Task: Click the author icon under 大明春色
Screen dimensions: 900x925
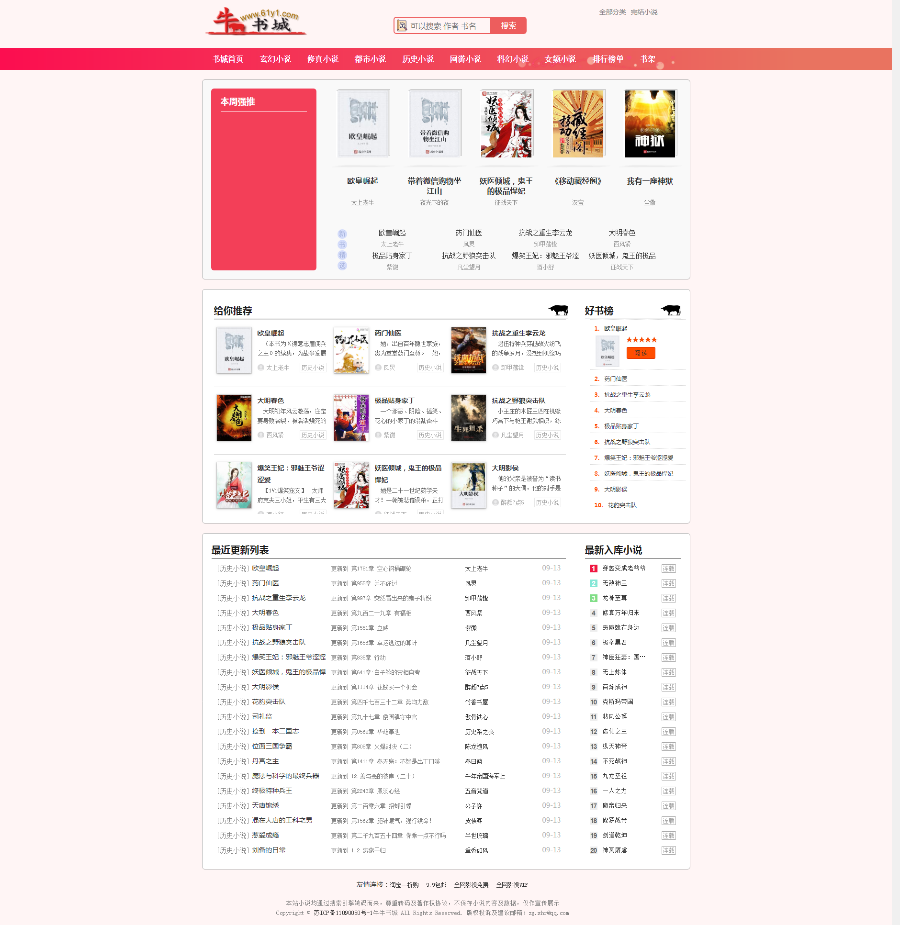Action: (x=261, y=435)
